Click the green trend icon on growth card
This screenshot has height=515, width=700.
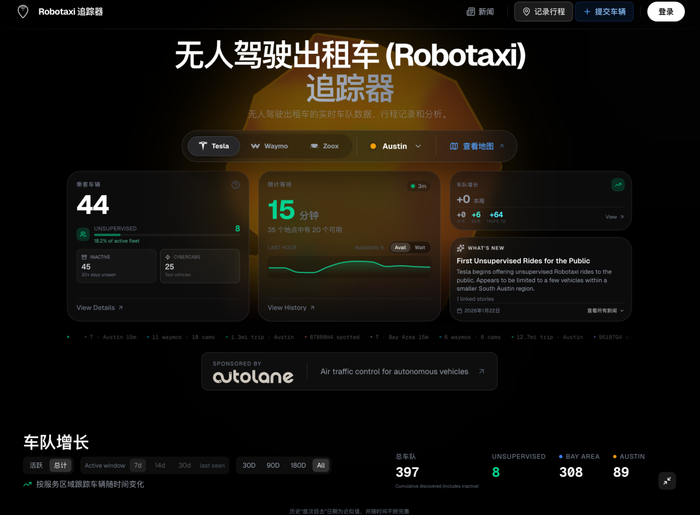click(x=618, y=185)
